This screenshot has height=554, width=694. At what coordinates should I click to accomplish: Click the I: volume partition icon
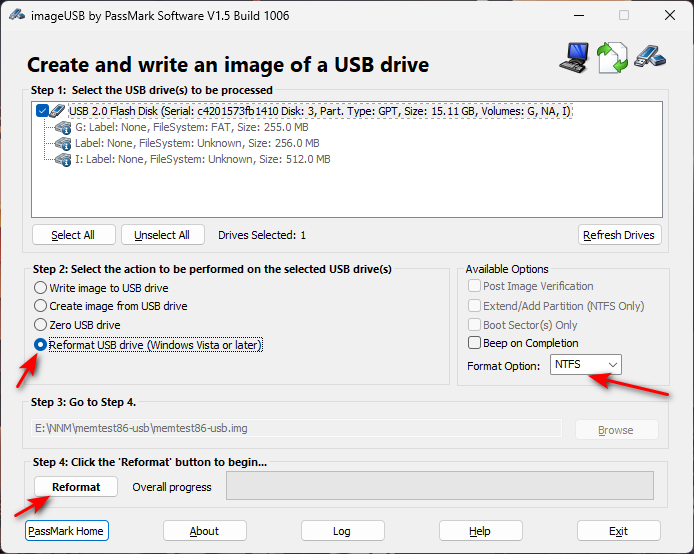pyautogui.click(x=62, y=159)
